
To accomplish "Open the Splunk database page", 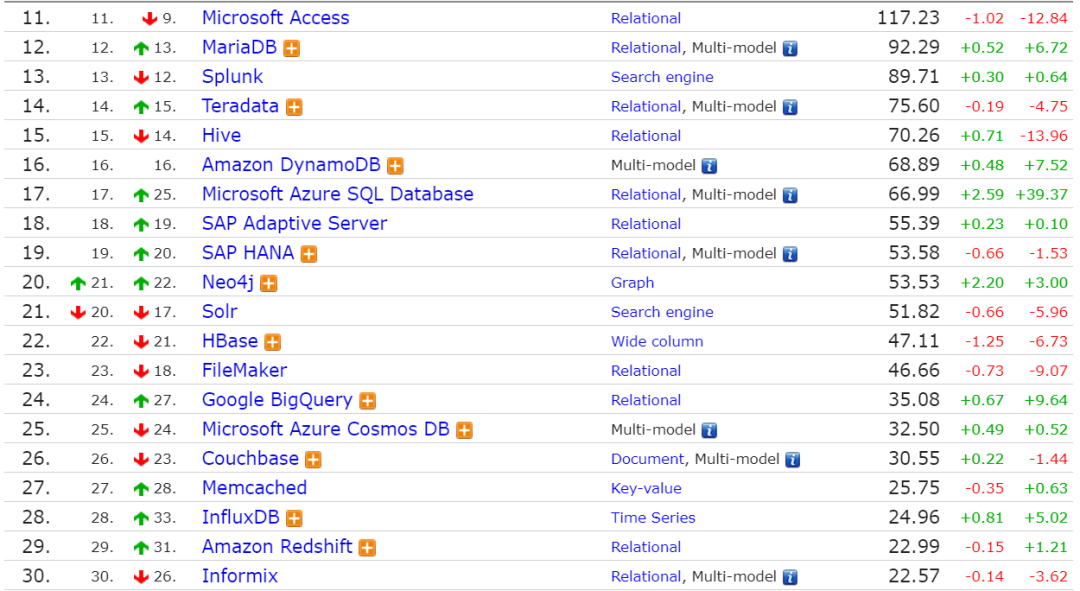I will [x=232, y=77].
